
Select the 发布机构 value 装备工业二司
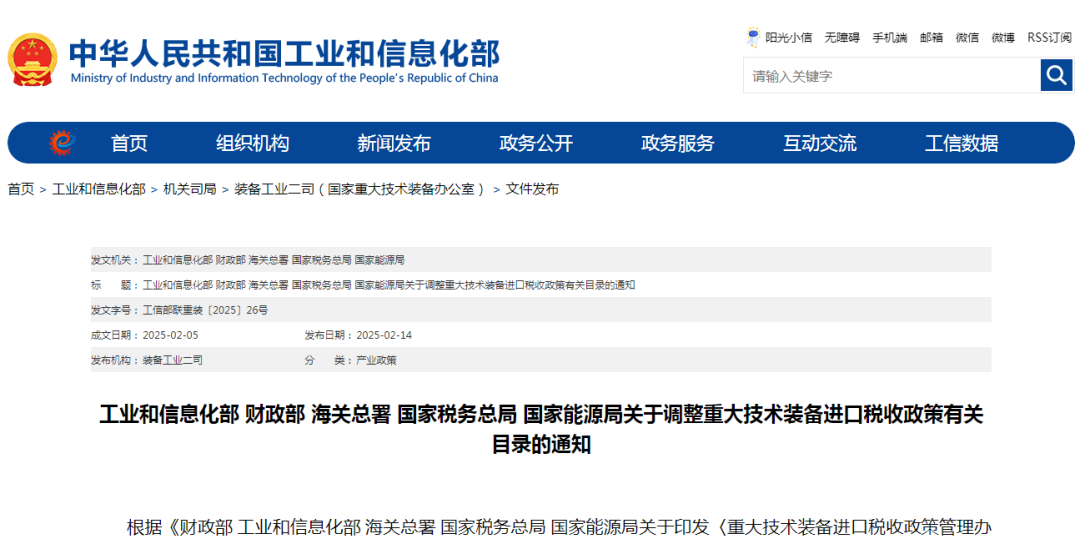(173, 360)
